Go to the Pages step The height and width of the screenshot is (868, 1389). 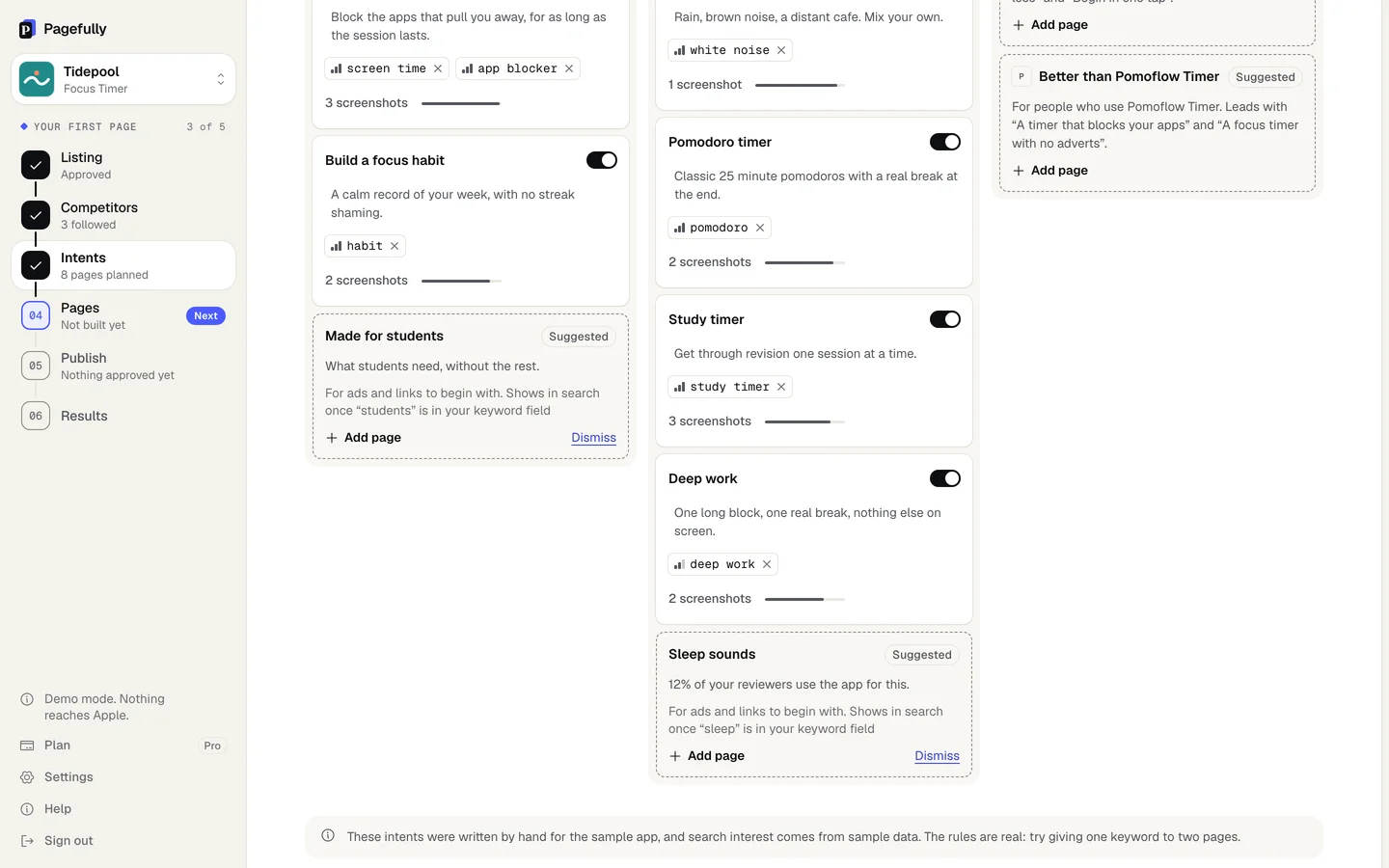coord(123,315)
